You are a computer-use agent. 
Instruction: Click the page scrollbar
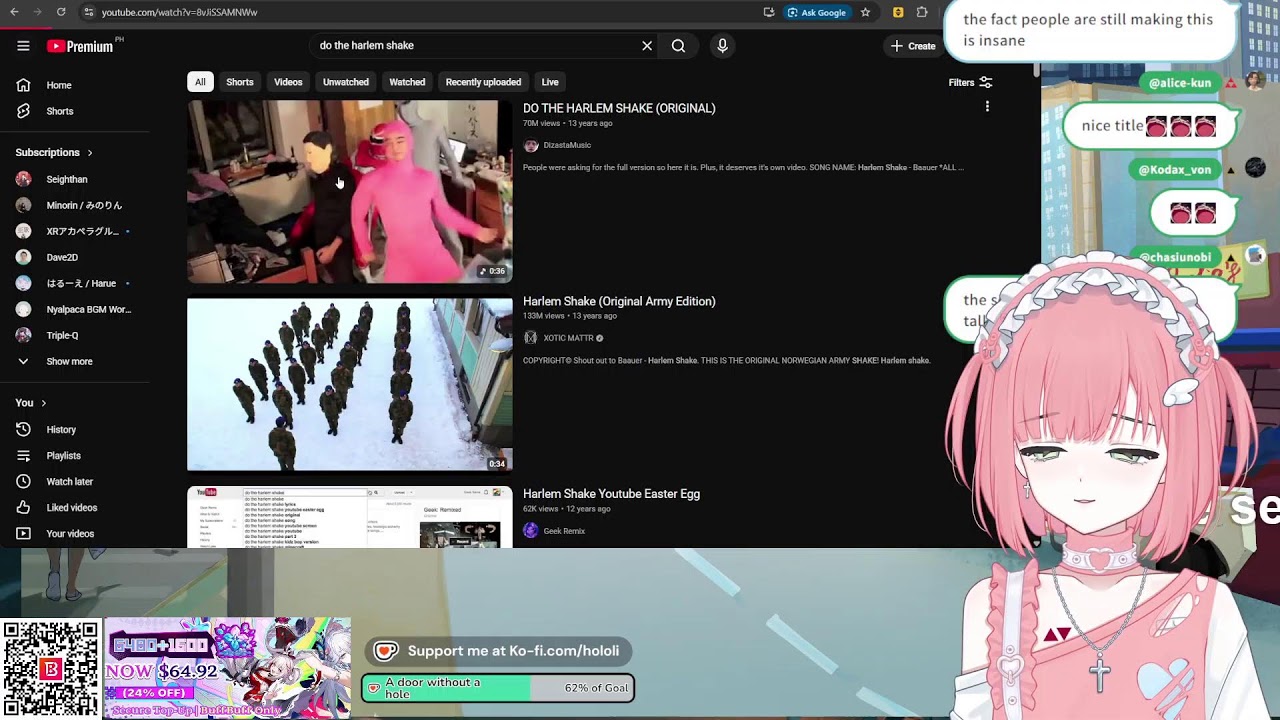[1037, 70]
